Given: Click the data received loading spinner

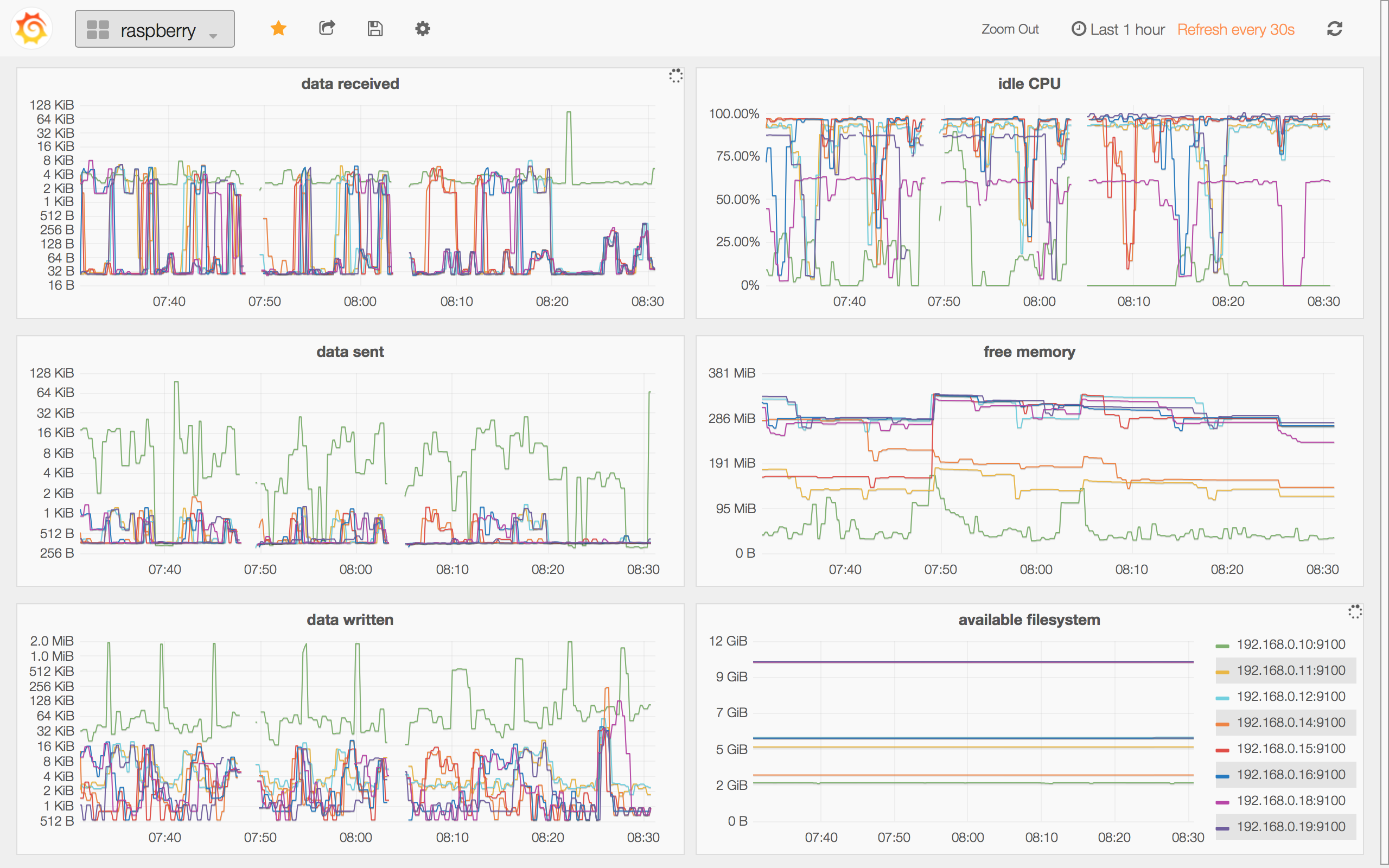Looking at the screenshot, I should coord(676,76).
